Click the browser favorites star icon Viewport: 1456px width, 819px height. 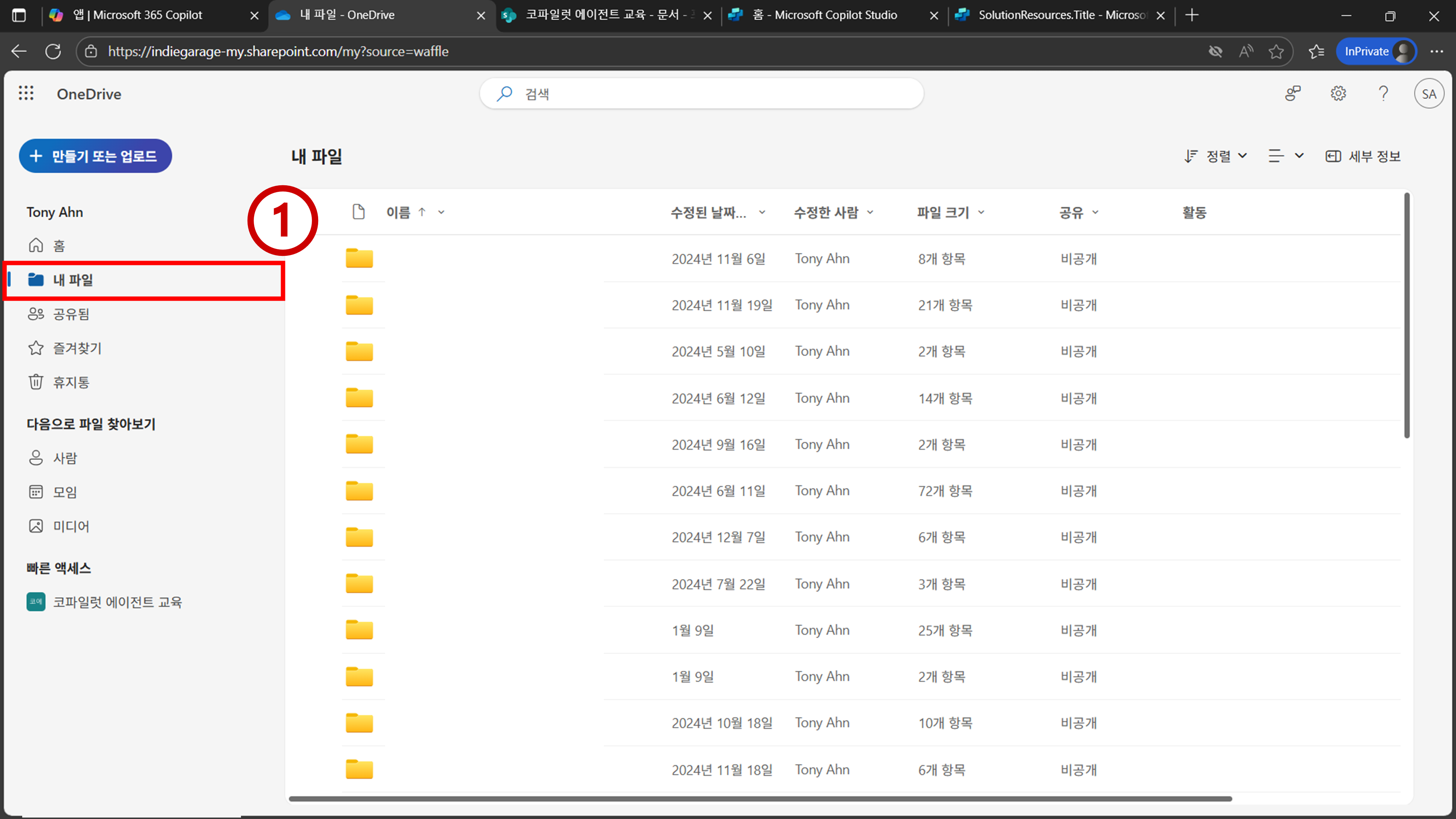click(x=1276, y=51)
